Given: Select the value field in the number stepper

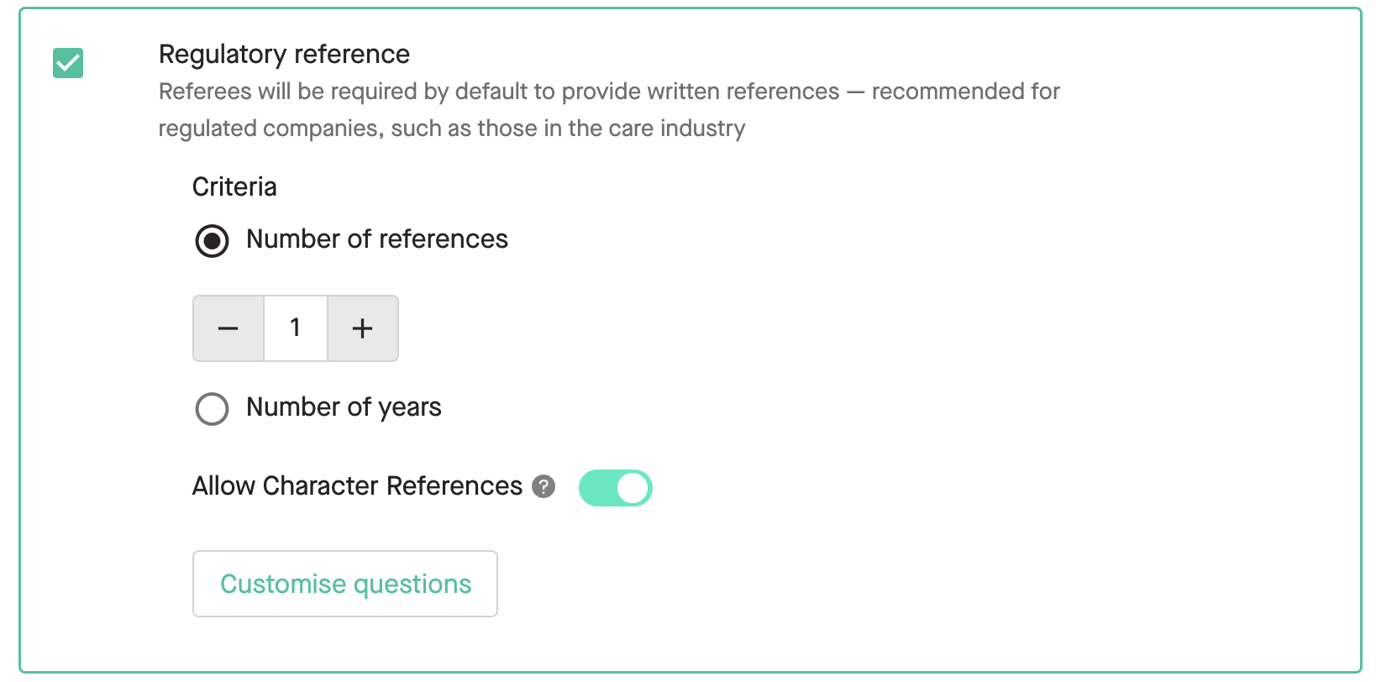Looking at the screenshot, I should [295, 328].
